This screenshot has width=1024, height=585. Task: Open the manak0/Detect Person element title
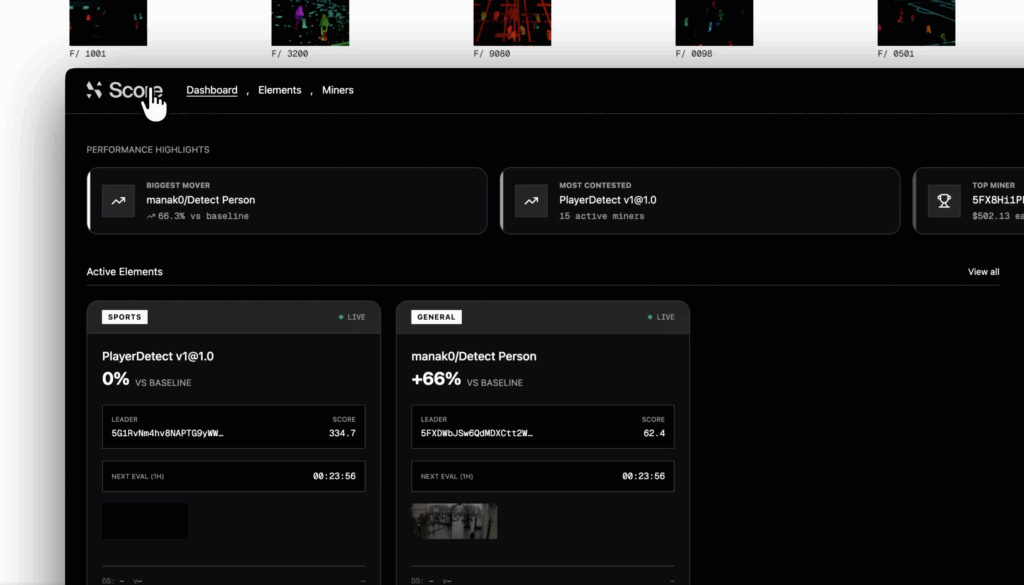[473, 356]
